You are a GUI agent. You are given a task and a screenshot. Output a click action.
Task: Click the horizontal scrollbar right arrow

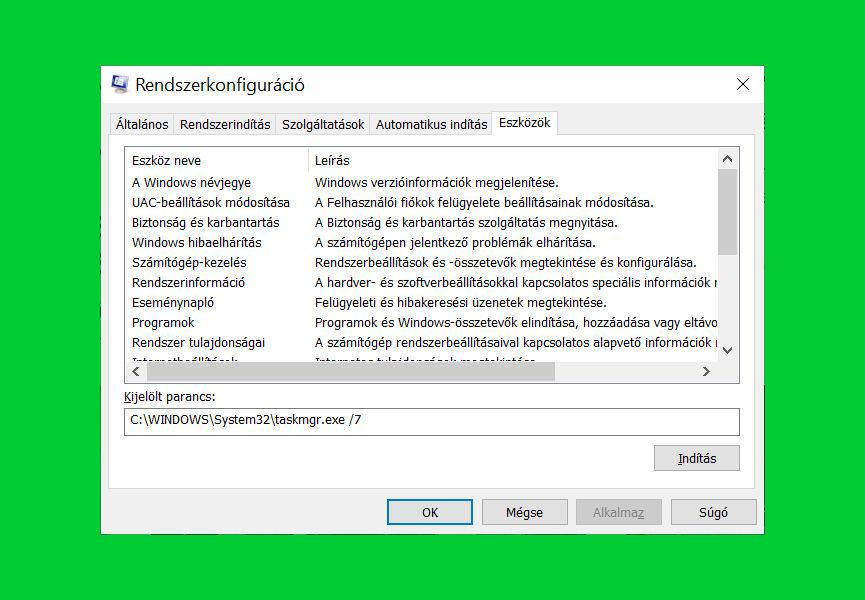pos(706,372)
